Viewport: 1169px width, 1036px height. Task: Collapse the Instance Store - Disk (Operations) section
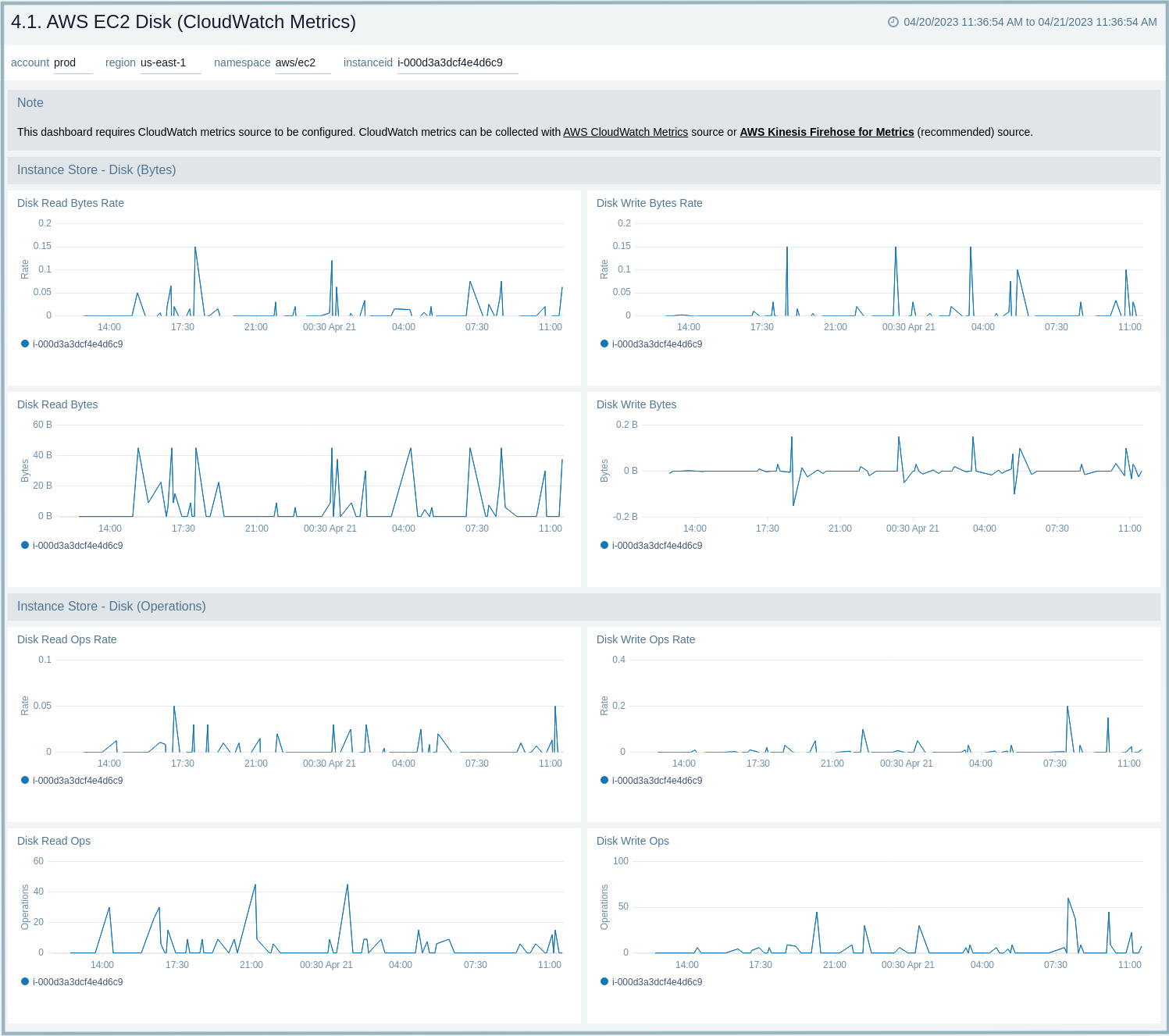pos(110,606)
